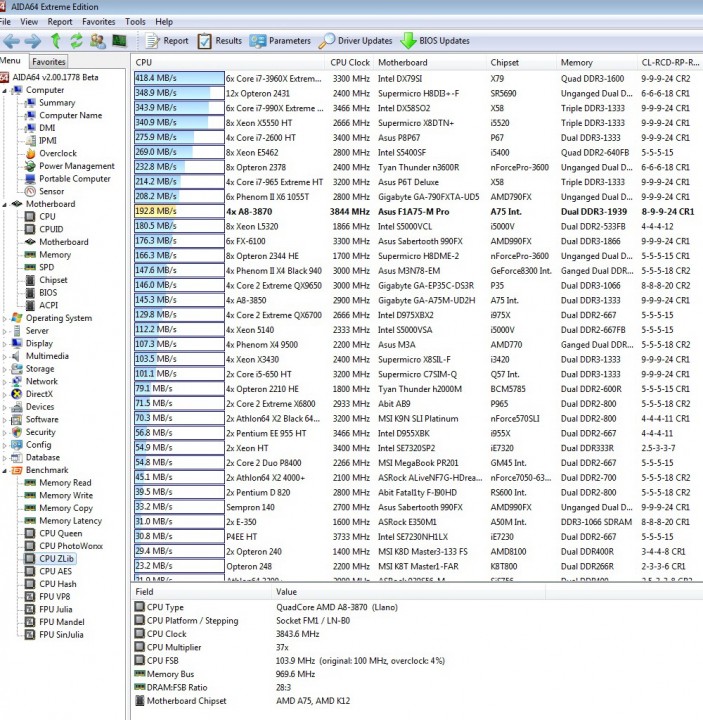
Task: Select the Overclock tree item
Action: pyautogui.click(x=58, y=153)
